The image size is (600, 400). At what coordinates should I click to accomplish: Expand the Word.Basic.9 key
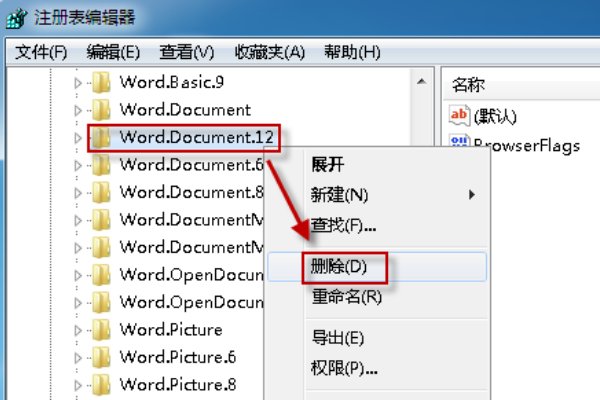point(78,83)
